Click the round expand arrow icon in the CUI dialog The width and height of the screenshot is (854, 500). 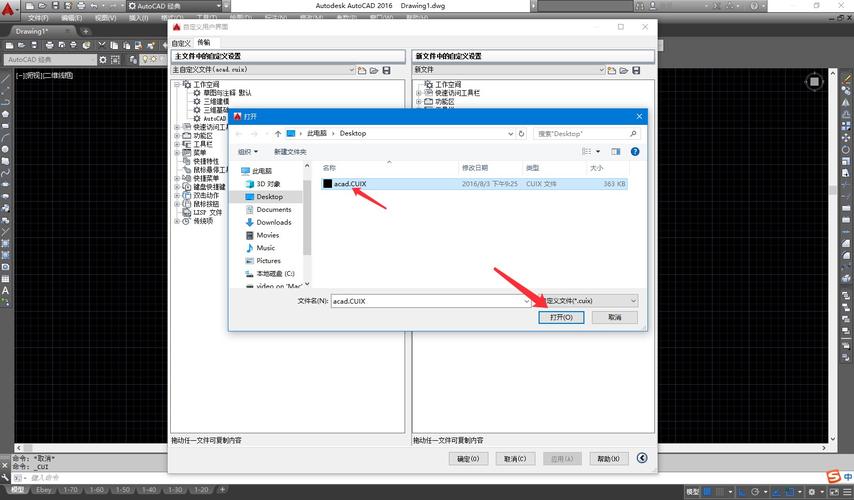(x=642, y=458)
